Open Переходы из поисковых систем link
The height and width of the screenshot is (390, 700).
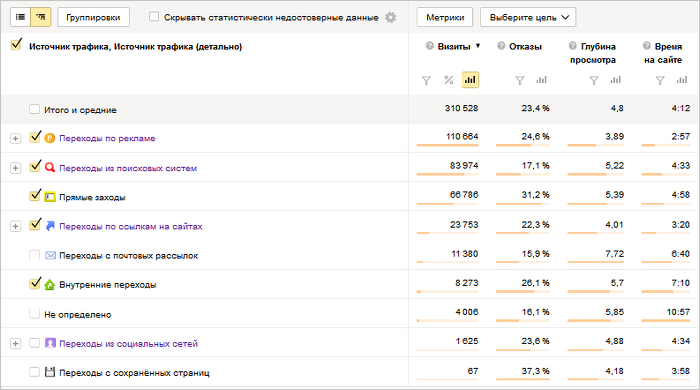(128, 168)
